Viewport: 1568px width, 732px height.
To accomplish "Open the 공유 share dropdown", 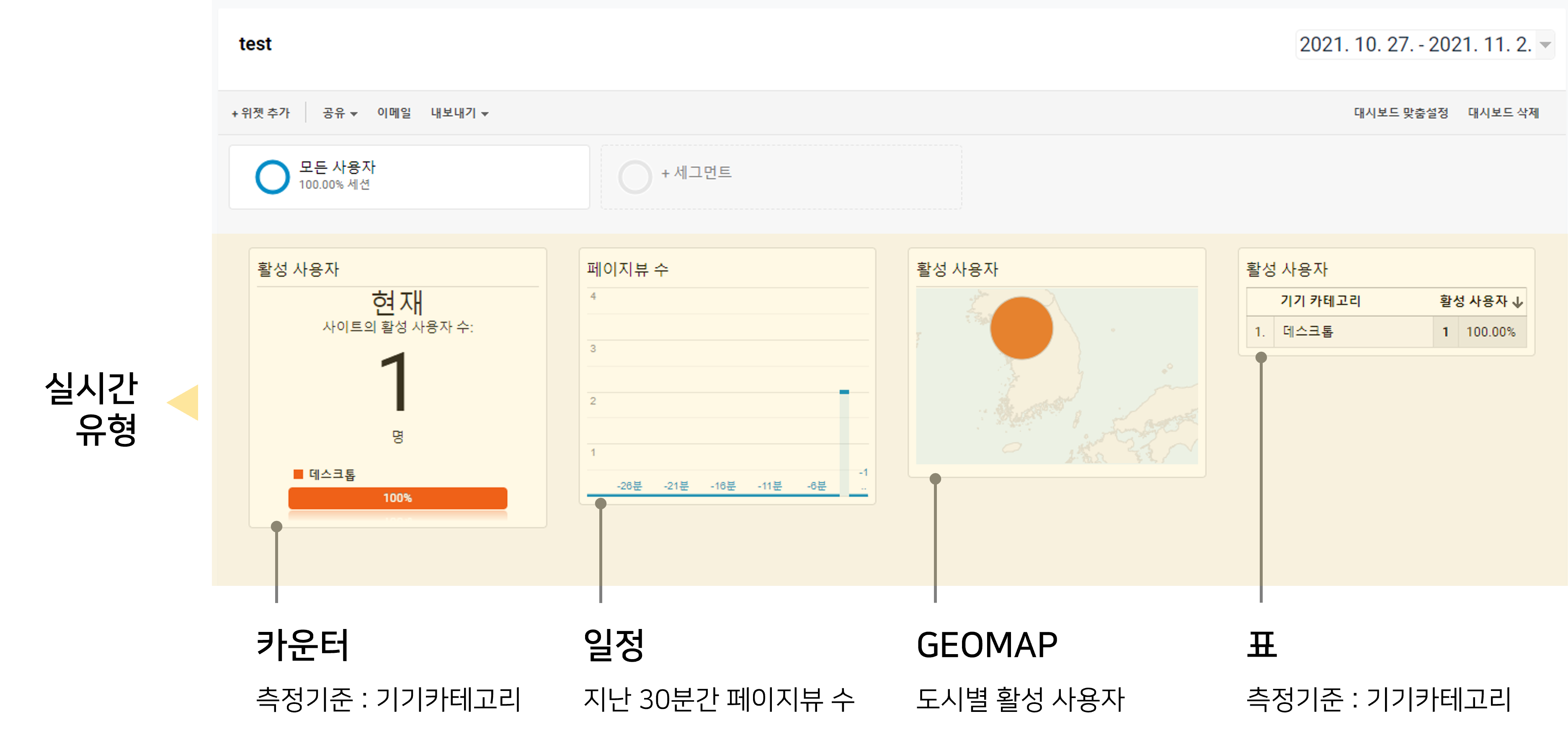I will click(340, 113).
